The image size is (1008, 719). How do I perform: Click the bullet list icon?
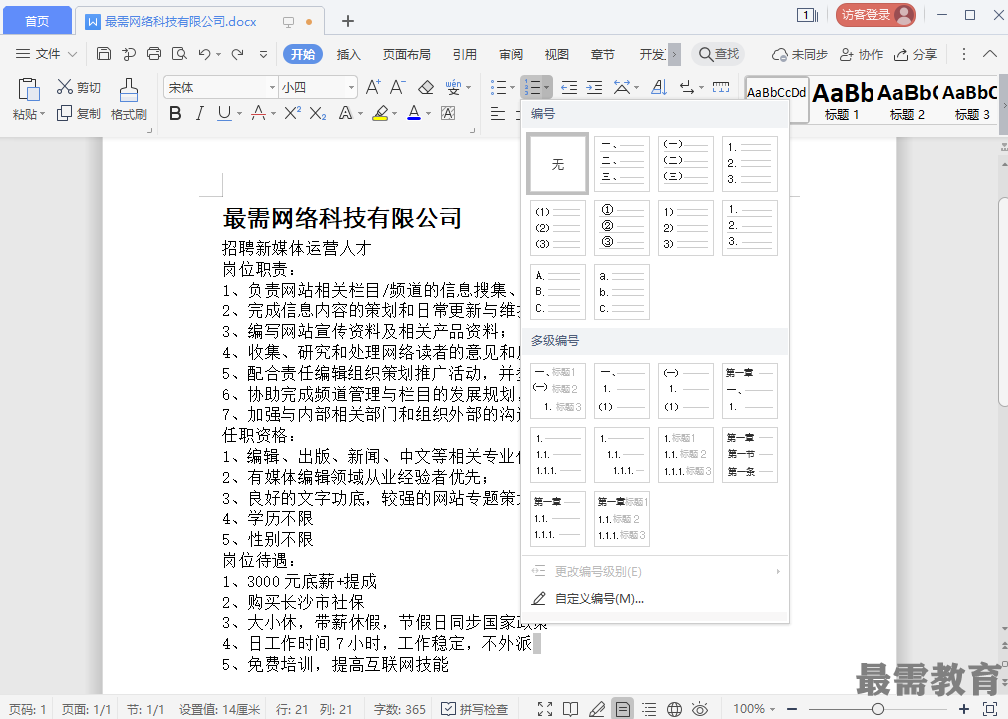[x=498, y=87]
